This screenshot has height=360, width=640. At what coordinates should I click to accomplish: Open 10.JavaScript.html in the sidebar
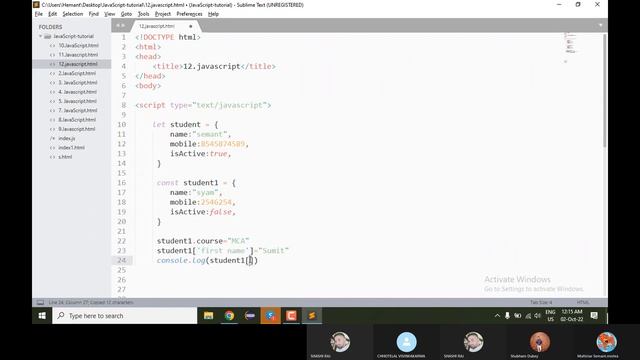[x=78, y=45]
